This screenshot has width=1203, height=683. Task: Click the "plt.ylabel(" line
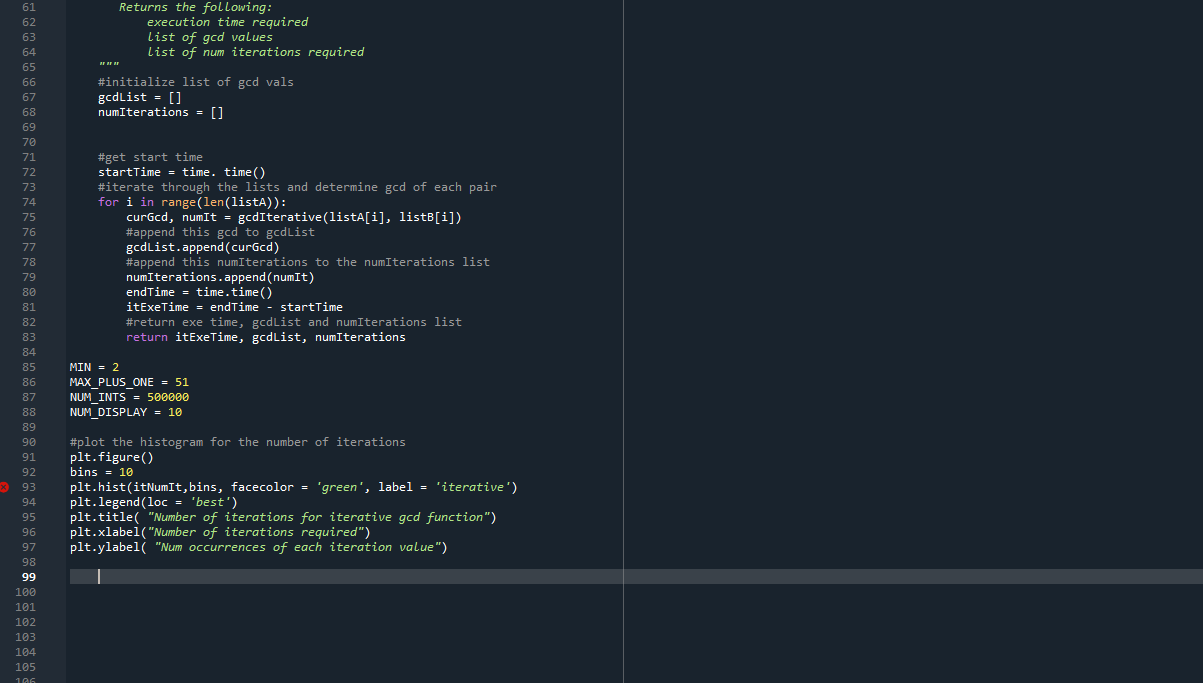click(259, 547)
